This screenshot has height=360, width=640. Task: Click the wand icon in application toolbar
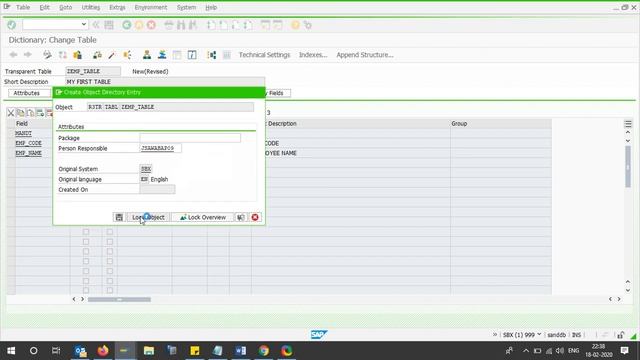111,55
